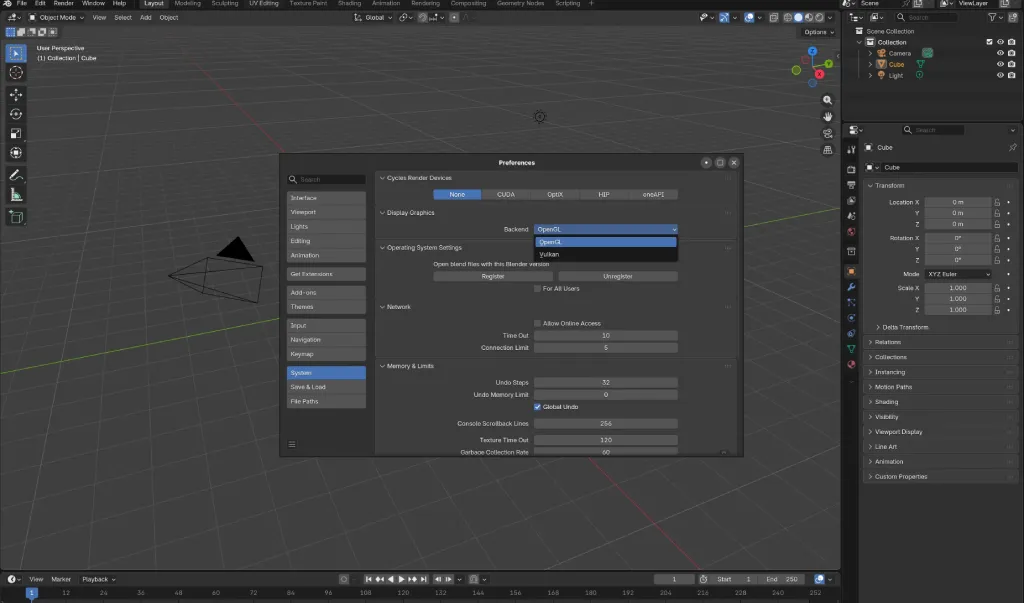Screen dimensions: 1024x603
Task: Open the Object properties tab icon
Action: tap(851, 271)
